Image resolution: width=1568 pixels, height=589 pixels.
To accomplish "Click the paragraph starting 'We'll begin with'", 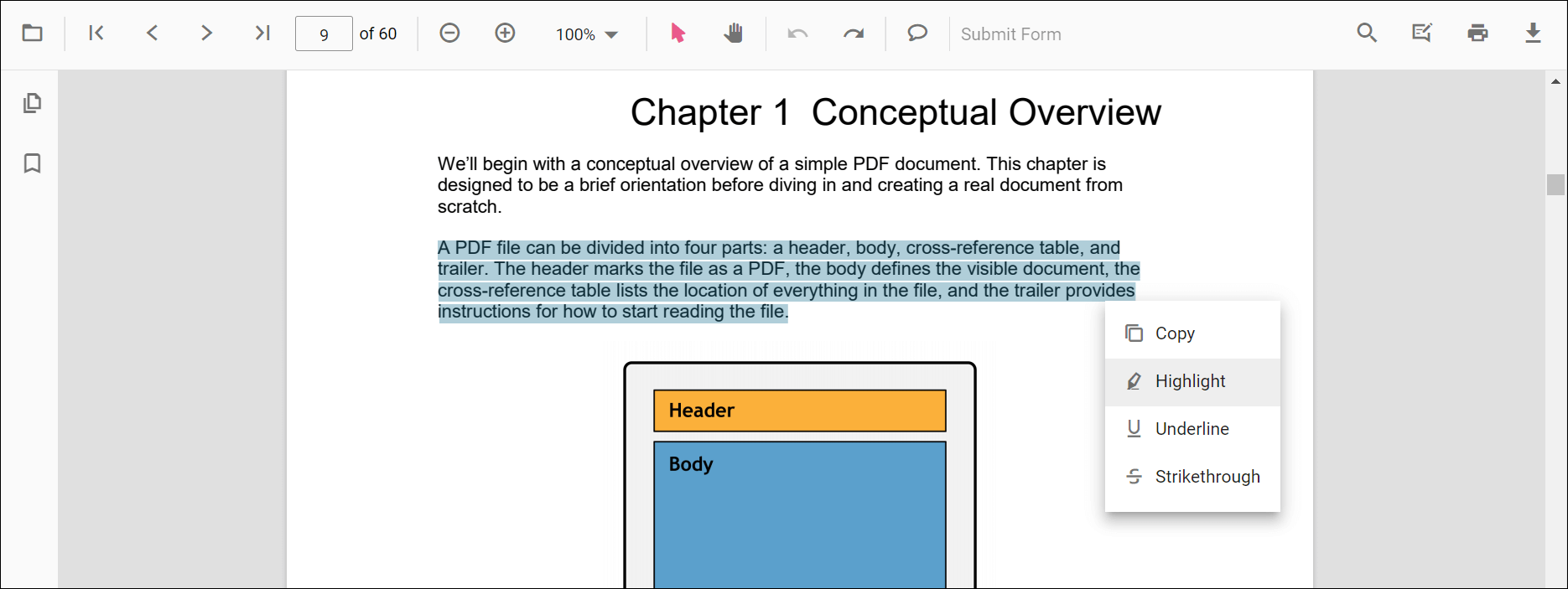I will (x=780, y=185).
